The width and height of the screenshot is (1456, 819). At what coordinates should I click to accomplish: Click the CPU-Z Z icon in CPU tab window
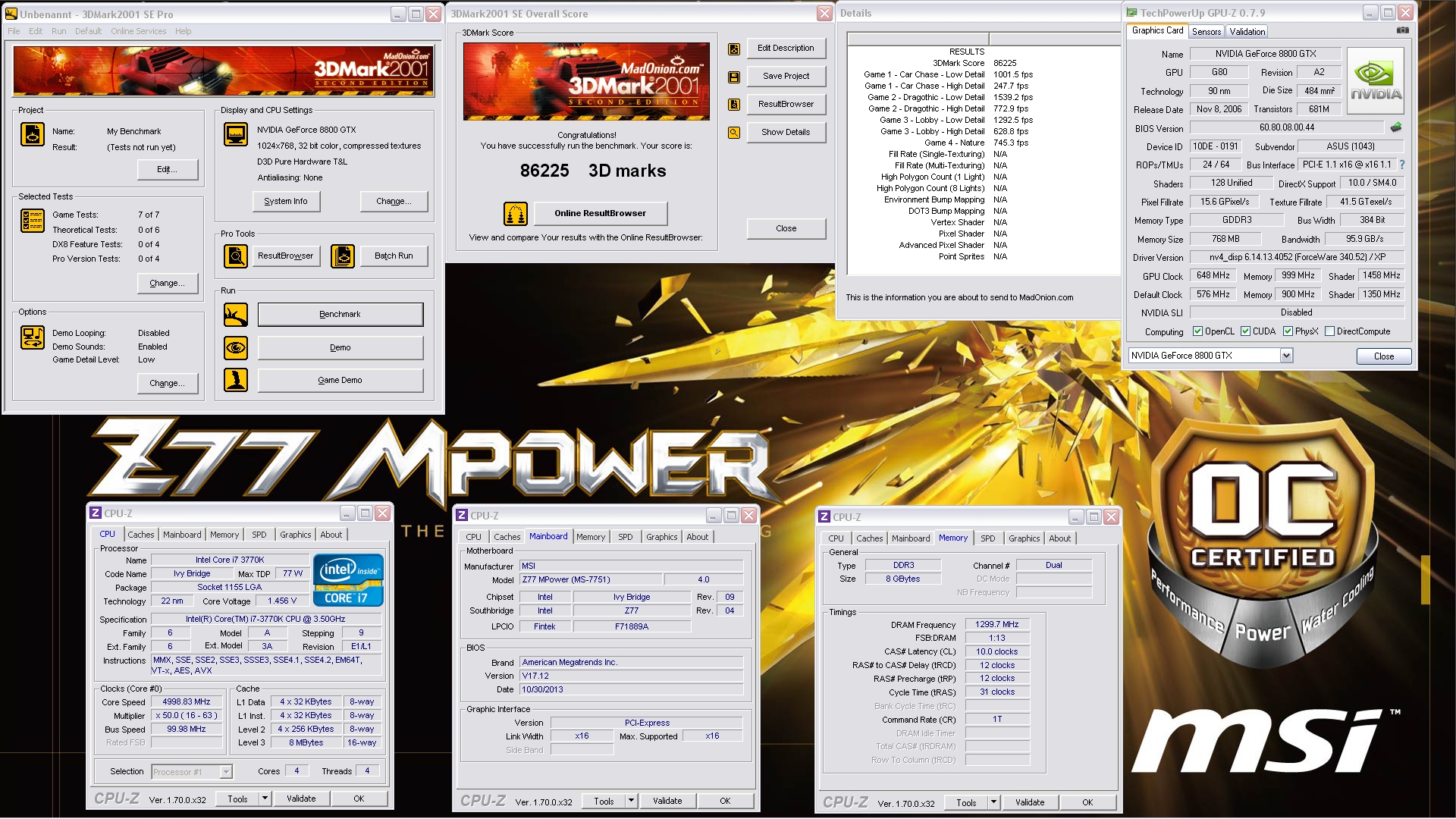(96, 513)
